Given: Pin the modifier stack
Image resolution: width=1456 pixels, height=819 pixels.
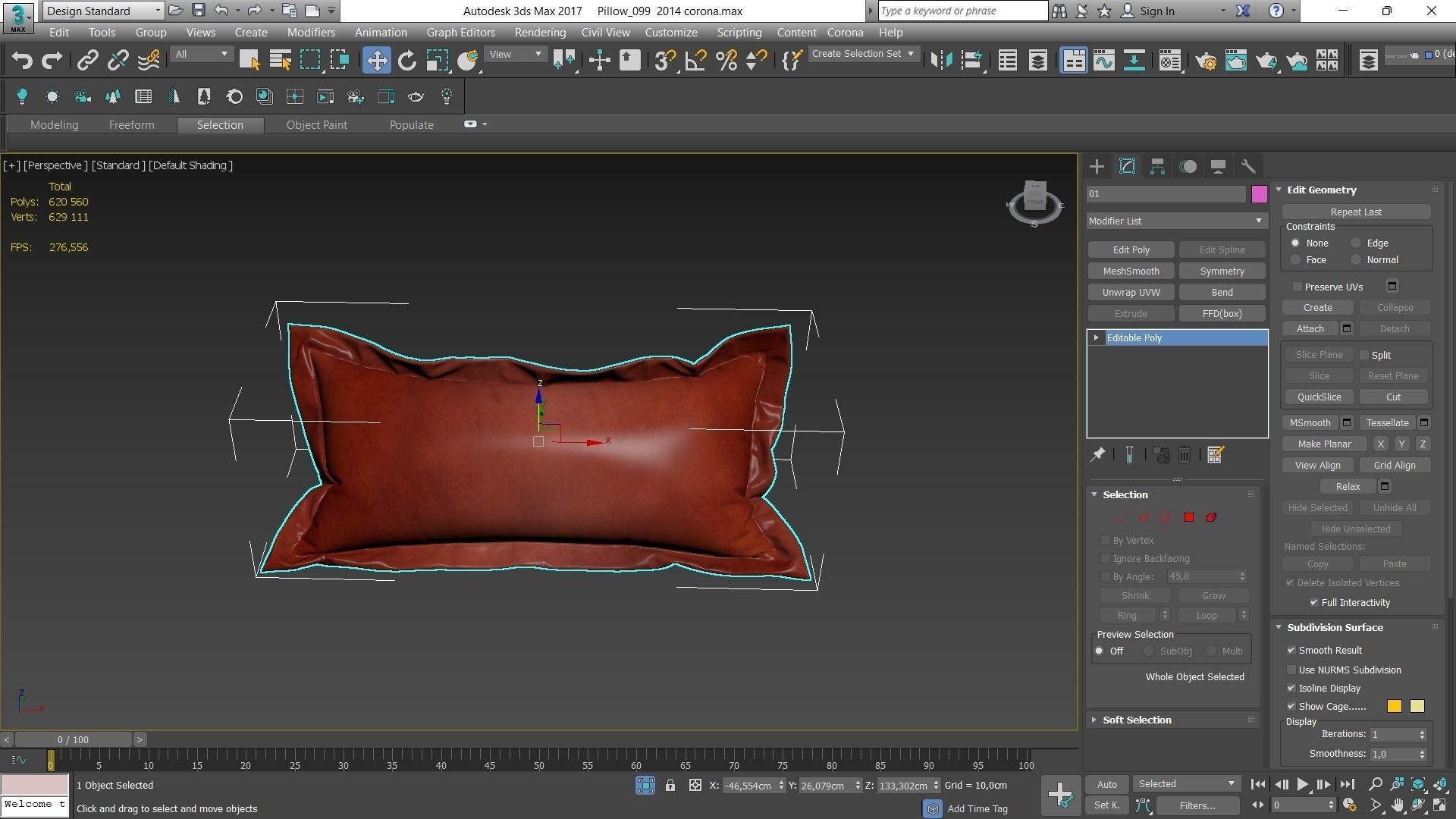Looking at the screenshot, I should (1097, 455).
